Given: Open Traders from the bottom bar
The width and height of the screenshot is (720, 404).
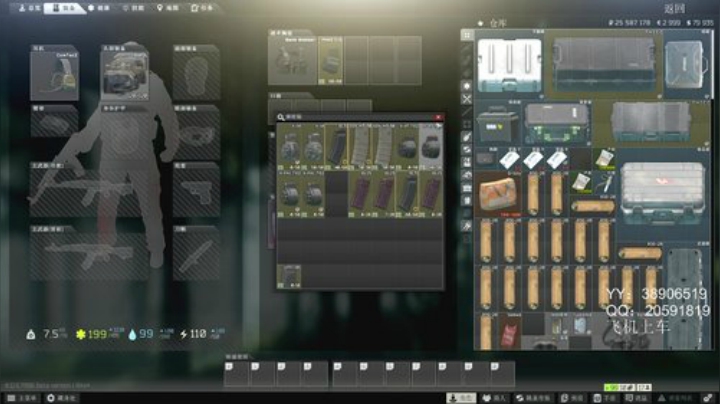Looking at the screenshot, I should click(494, 398).
